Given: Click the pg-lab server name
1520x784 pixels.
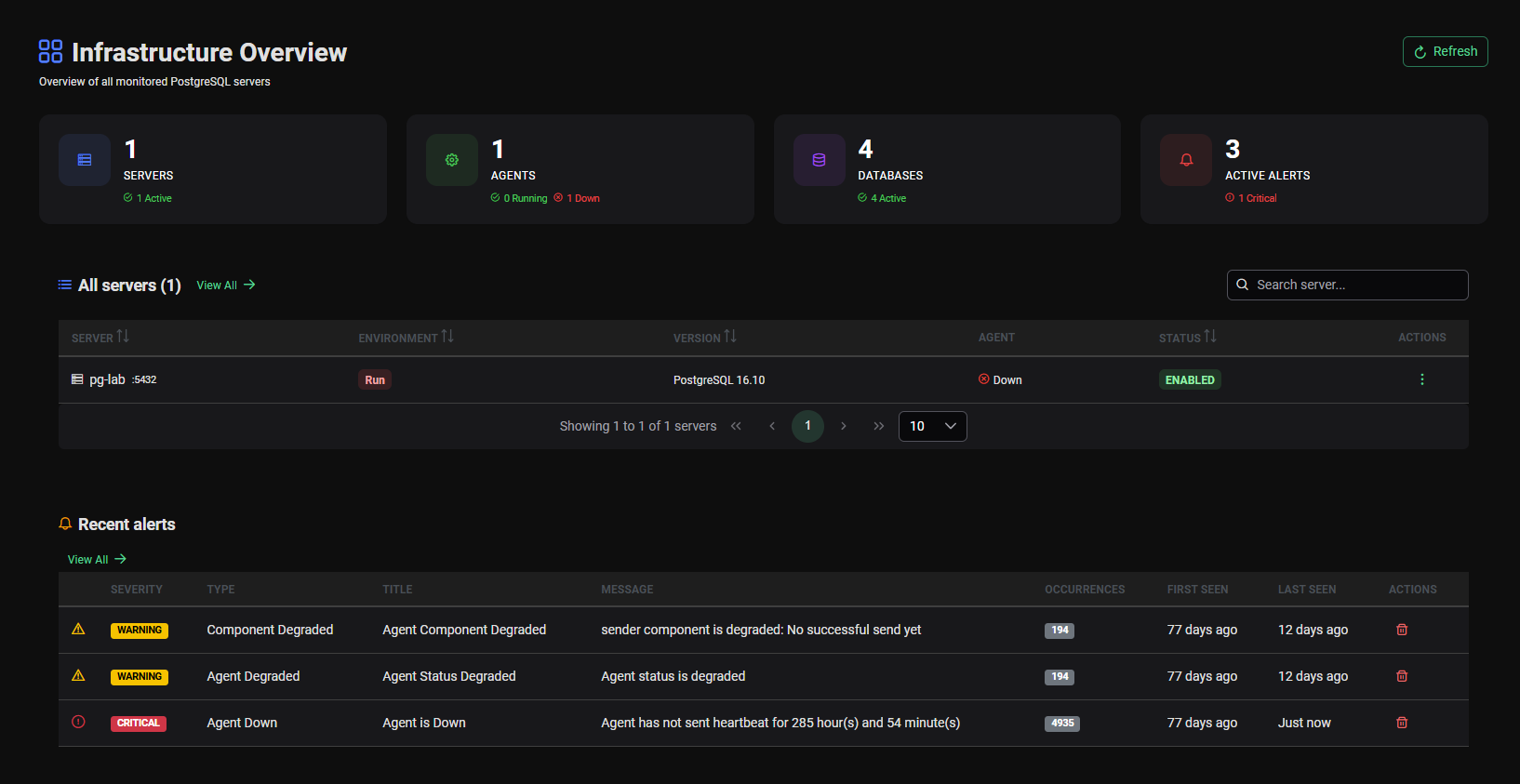Looking at the screenshot, I should click(107, 379).
